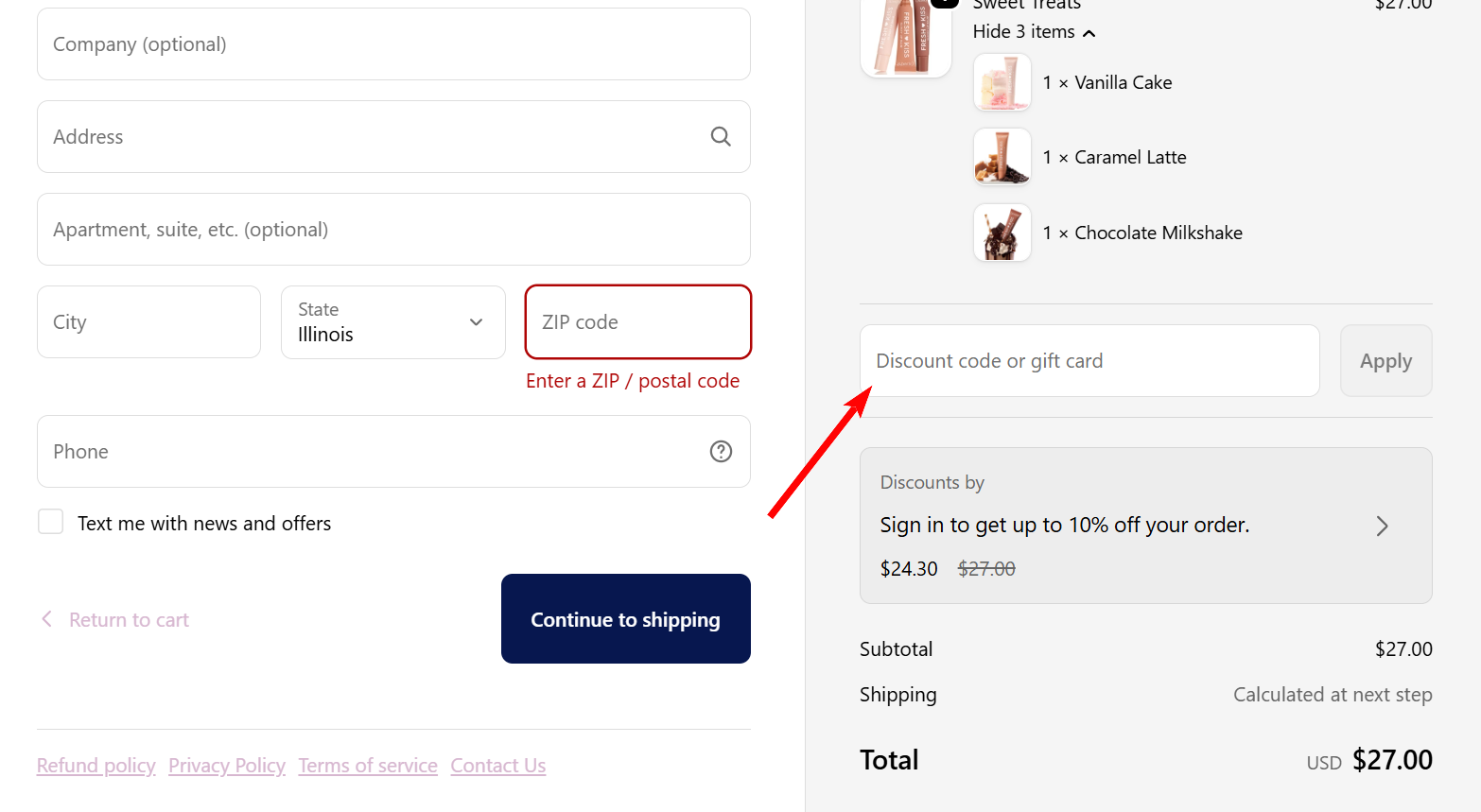
Task: Click the Sweet Treats bundle image
Action: click(x=905, y=38)
